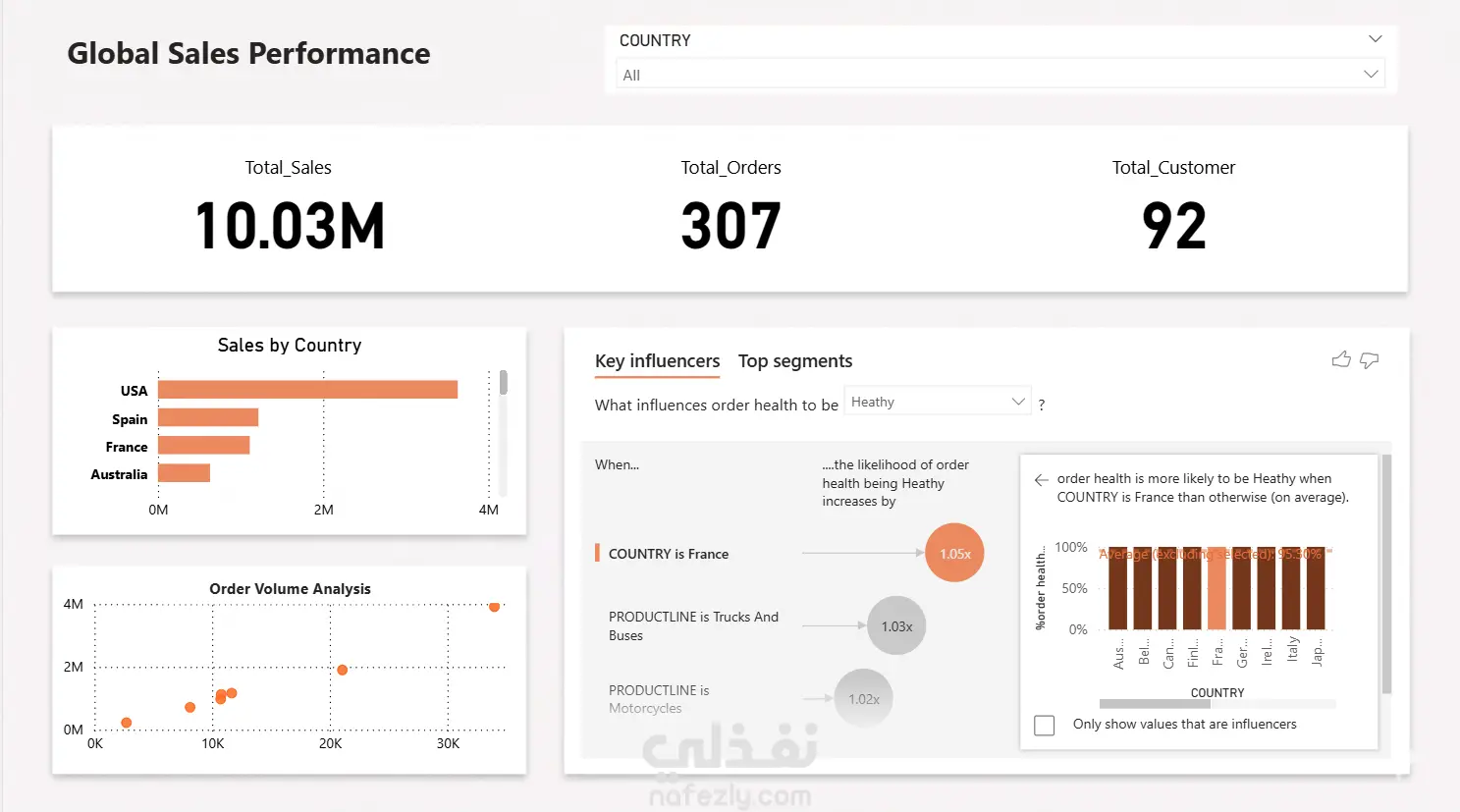Click the Key influencers panel vertical scrollbar

click(1386, 573)
